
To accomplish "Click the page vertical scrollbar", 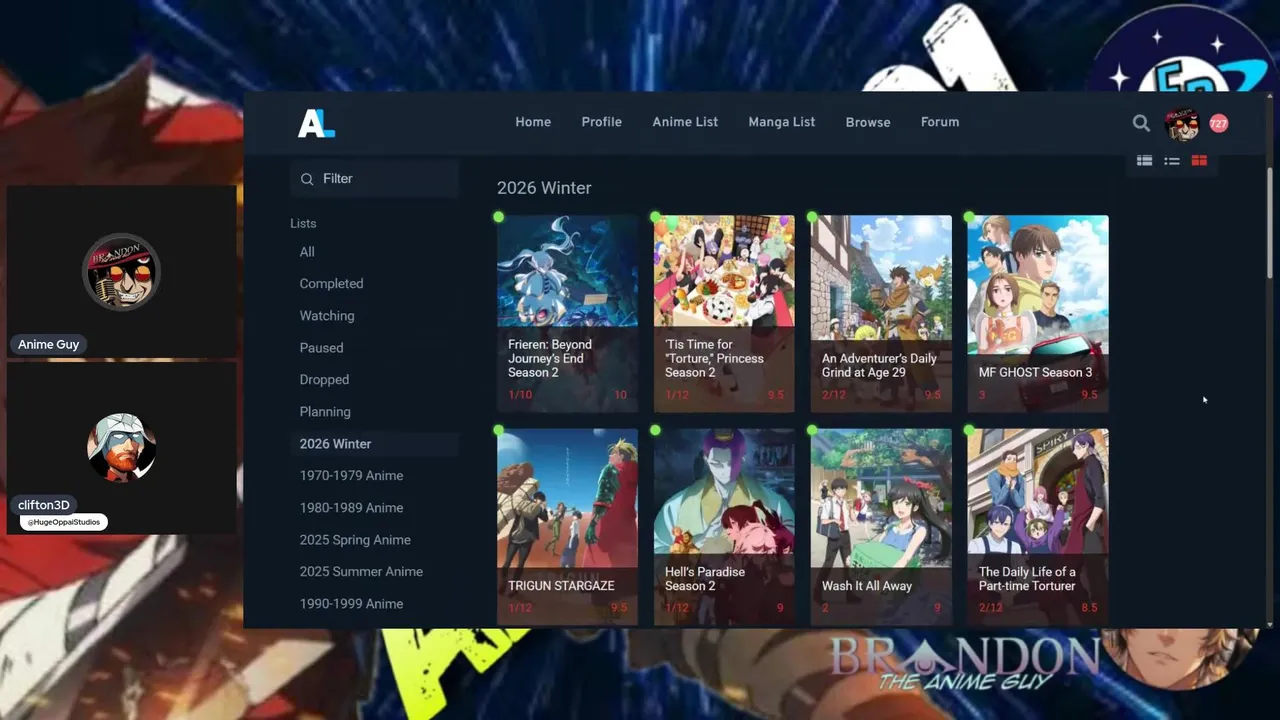I will pos(1270,222).
